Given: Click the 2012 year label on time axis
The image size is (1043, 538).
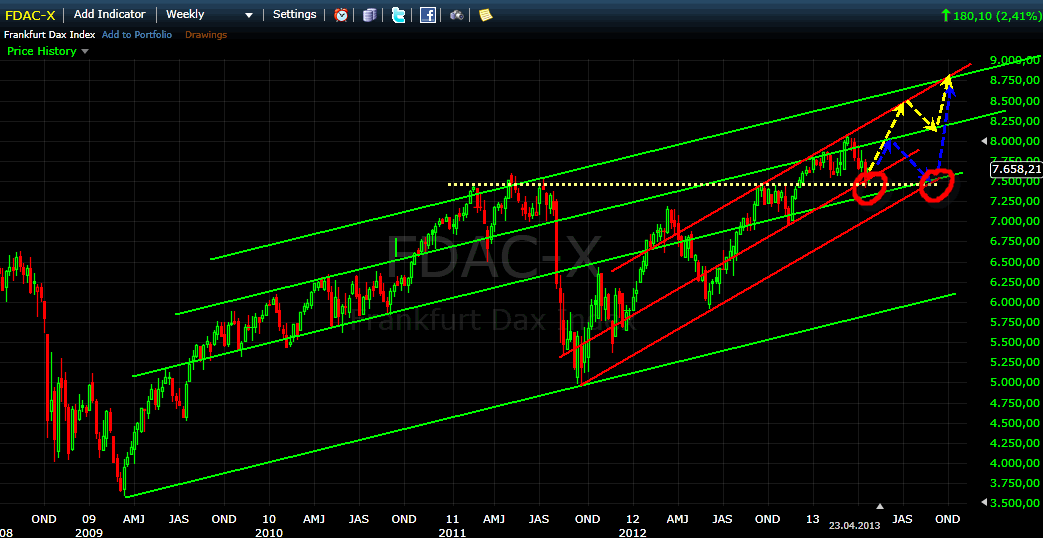Looking at the screenshot, I should coord(631,532).
